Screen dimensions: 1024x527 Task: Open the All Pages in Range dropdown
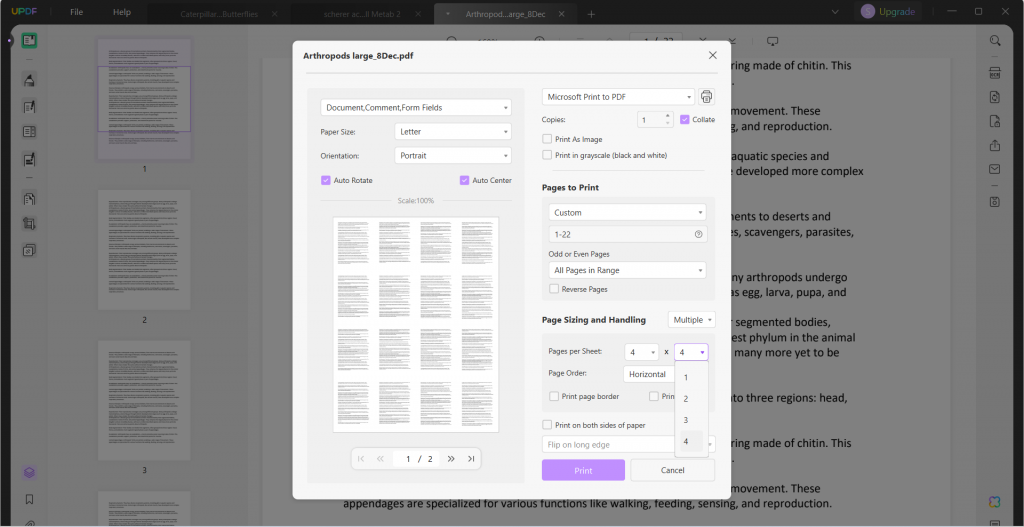point(627,270)
